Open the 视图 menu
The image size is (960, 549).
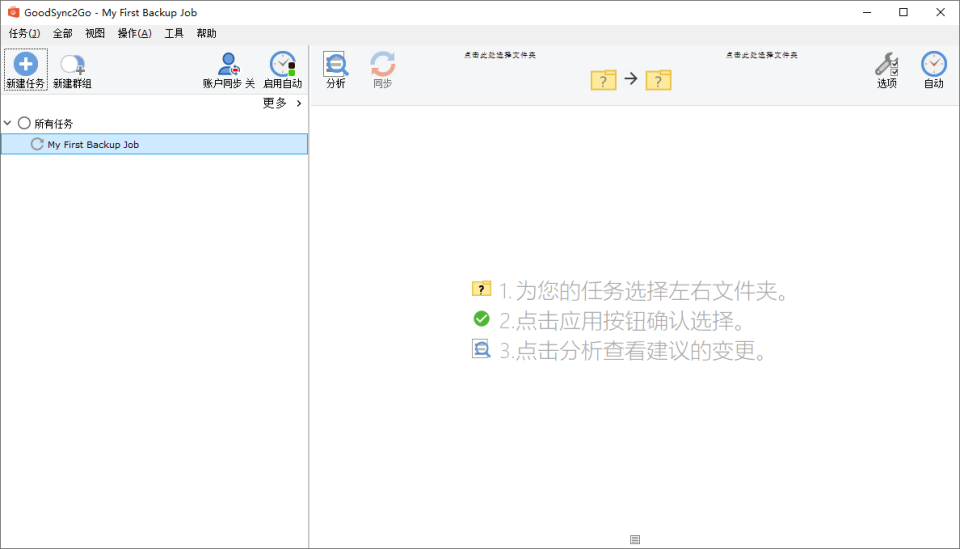coord(95,33)
